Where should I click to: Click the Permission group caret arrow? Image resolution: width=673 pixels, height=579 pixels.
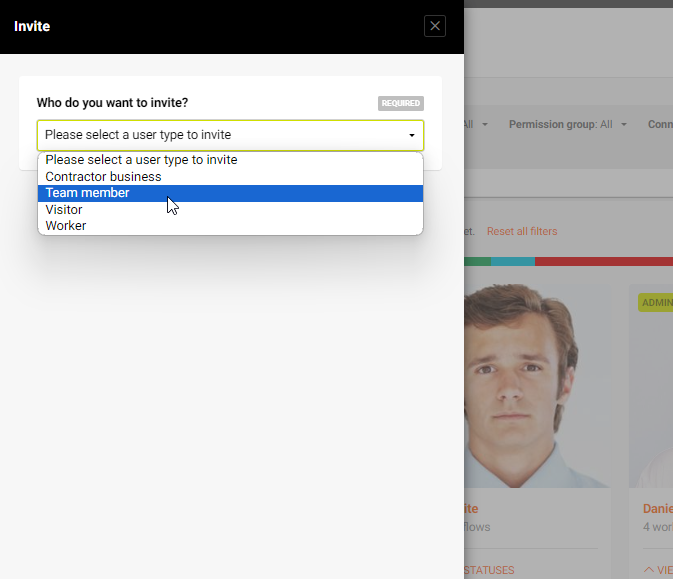pyautogui.click(x=624, y=125)
